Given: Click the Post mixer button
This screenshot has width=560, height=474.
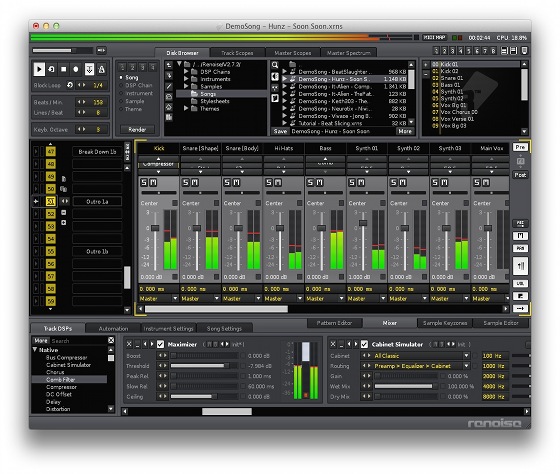Looking at the screenshot, I should click(x=520, y=175).
